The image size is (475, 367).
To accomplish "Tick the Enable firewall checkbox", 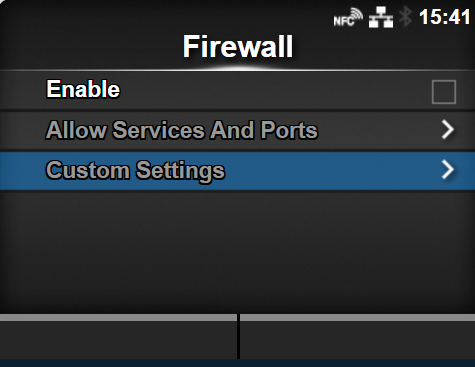I will point(444,92).
